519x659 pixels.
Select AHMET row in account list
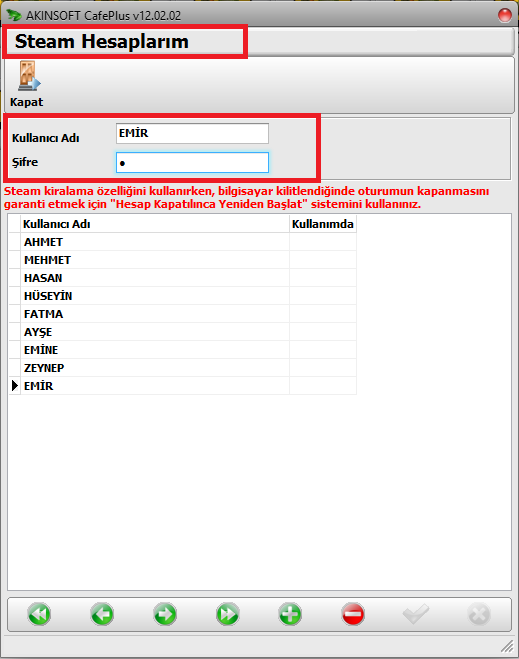tap(183, 242)
